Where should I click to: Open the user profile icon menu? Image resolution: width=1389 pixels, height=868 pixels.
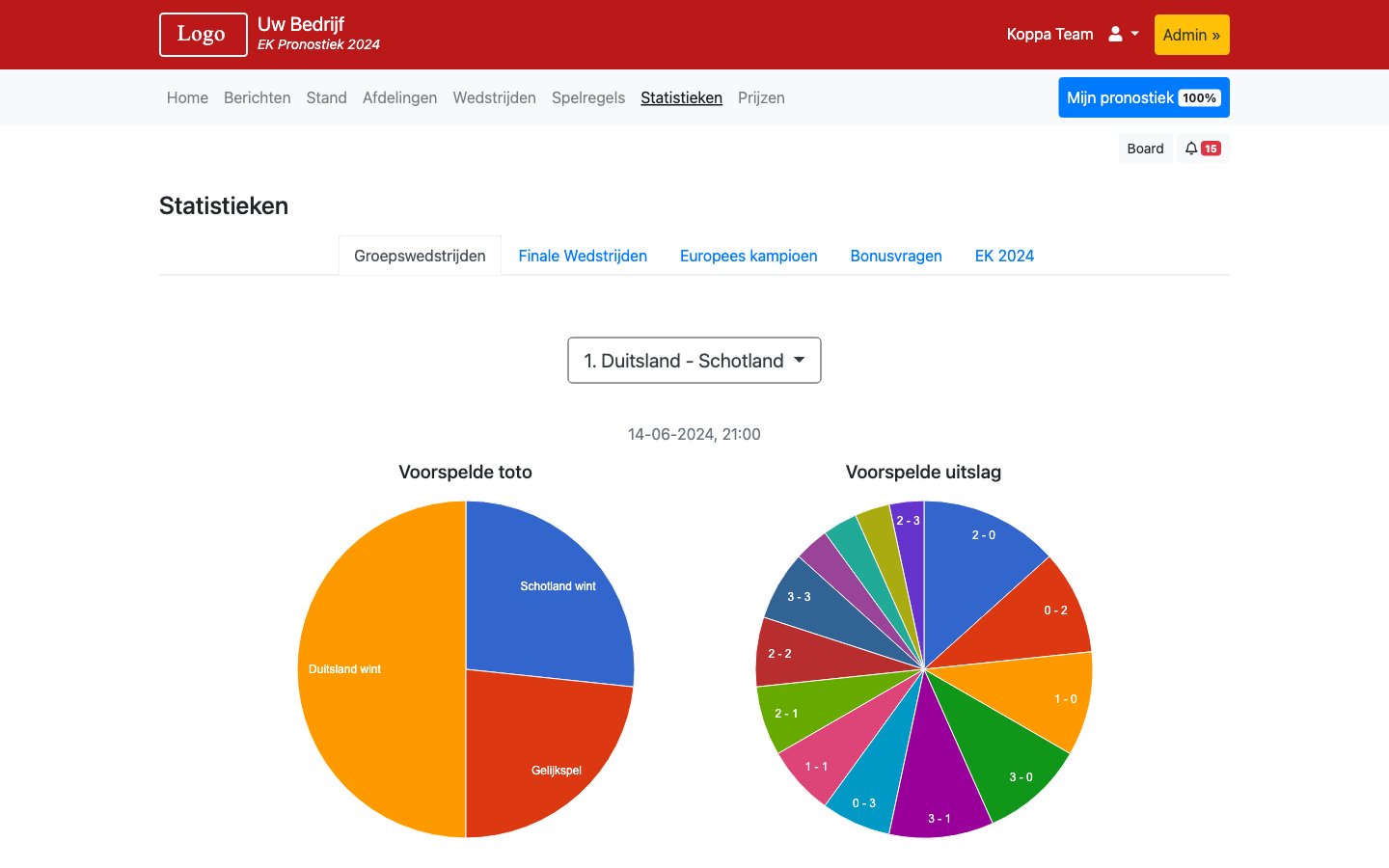(x=1124, y=35)
